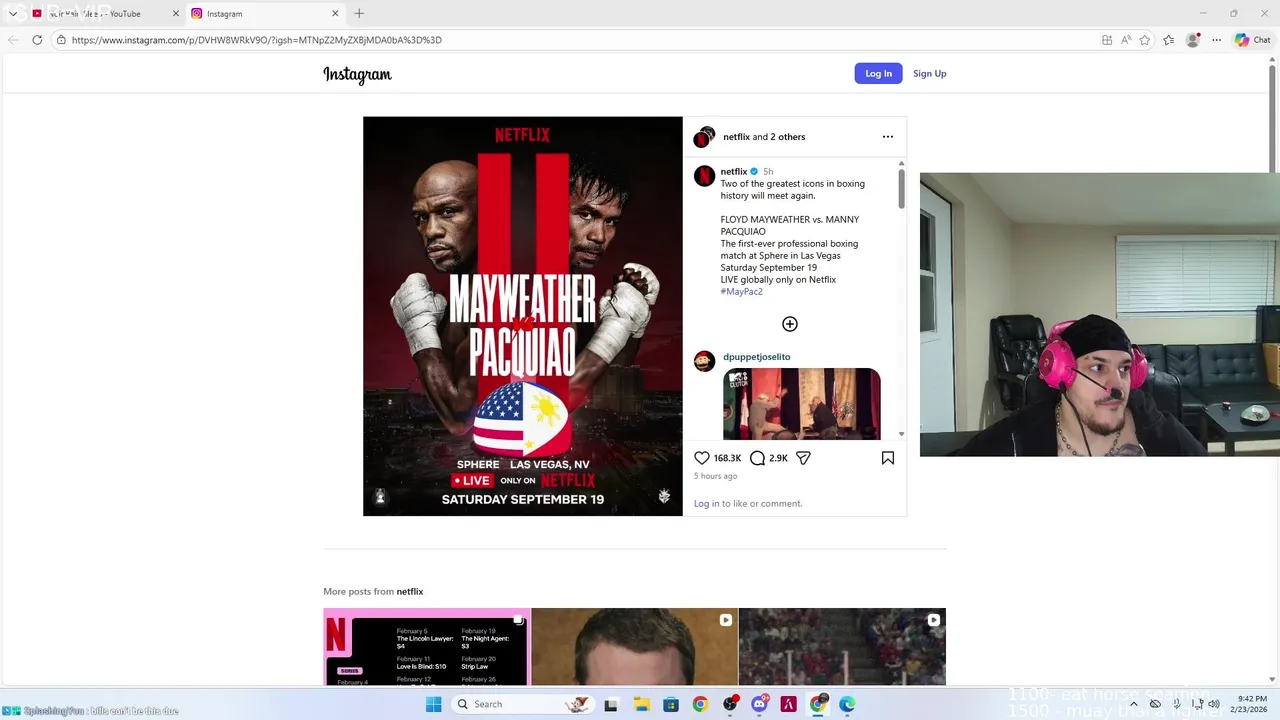Open the GIF in dpuppetjoselito's comment
The image size is (1280, 720).
point(802,404)
